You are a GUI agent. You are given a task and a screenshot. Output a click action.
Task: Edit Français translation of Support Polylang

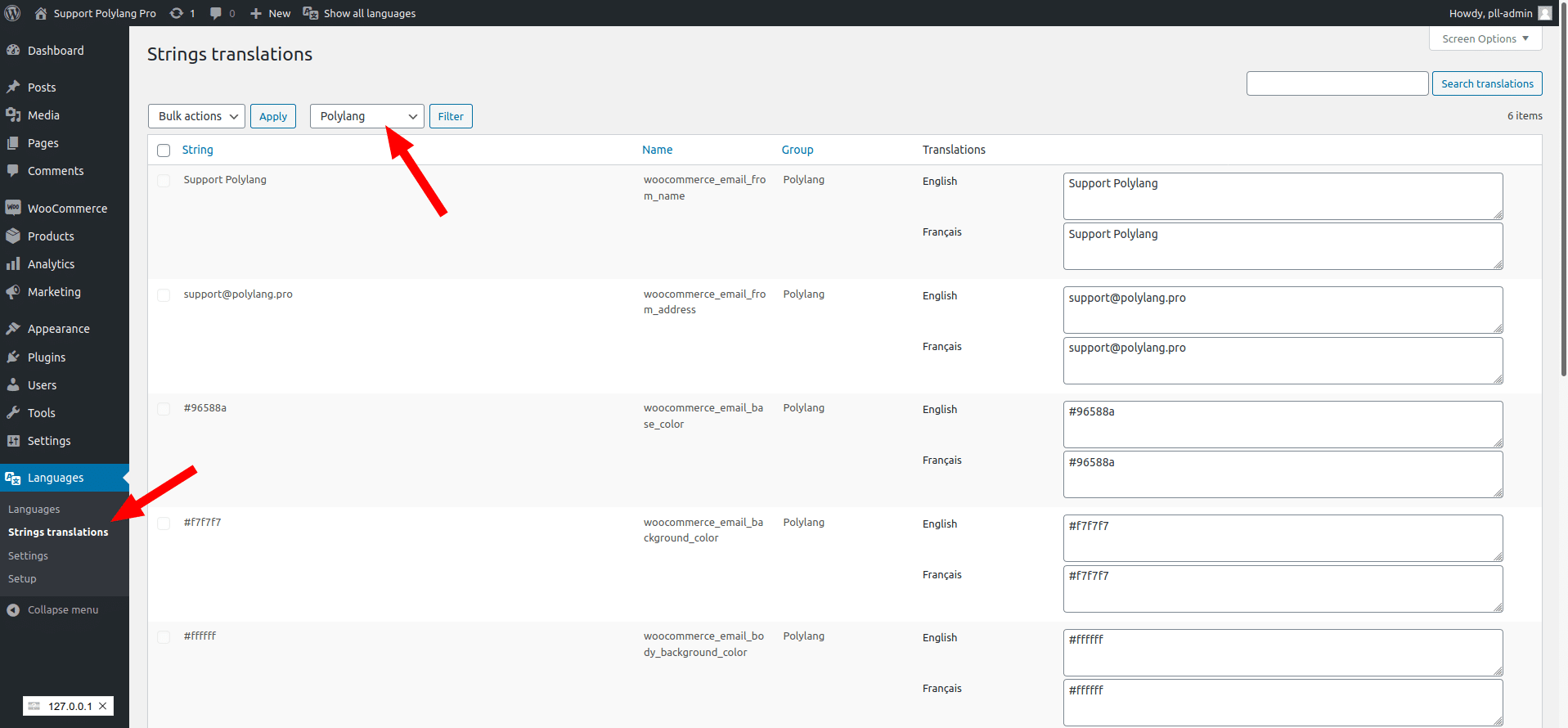1283,246
